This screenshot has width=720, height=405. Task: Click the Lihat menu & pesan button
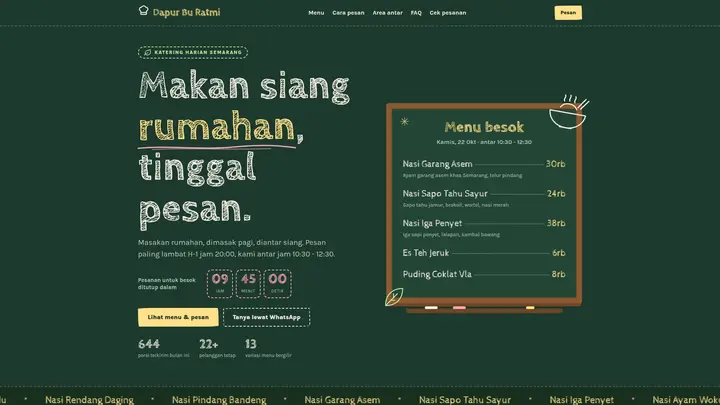coord(178,317)
